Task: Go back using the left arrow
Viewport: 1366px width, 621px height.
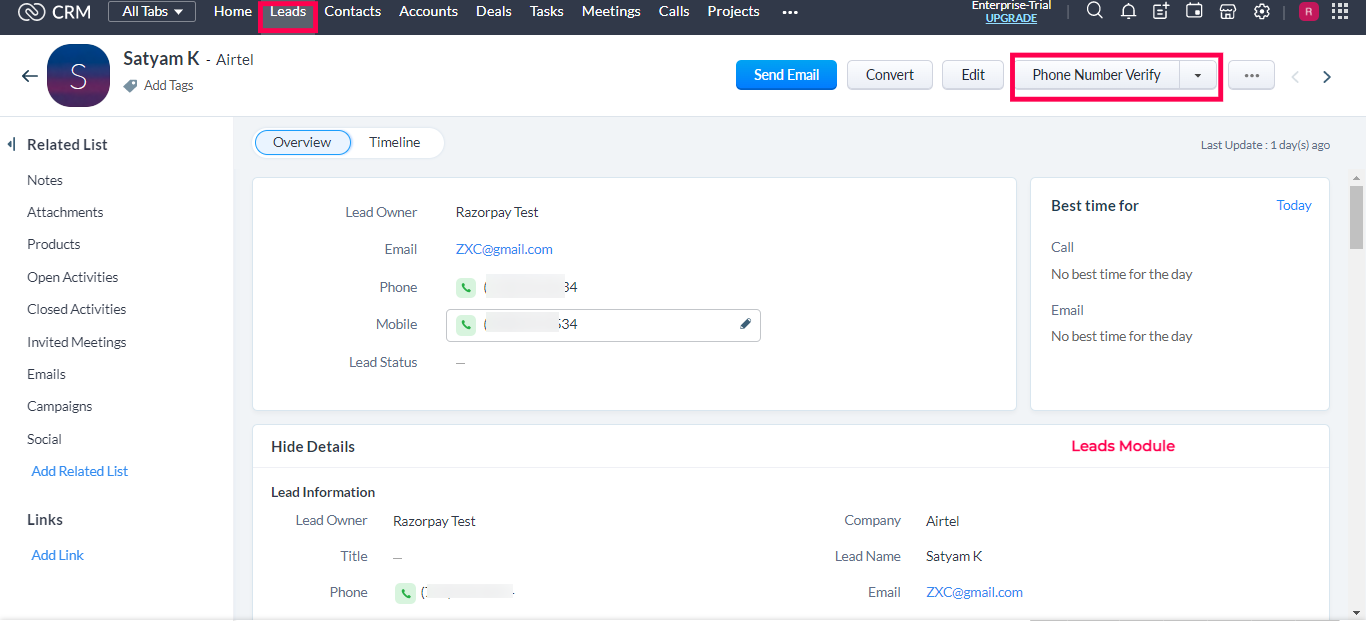Action: [29, 76]
